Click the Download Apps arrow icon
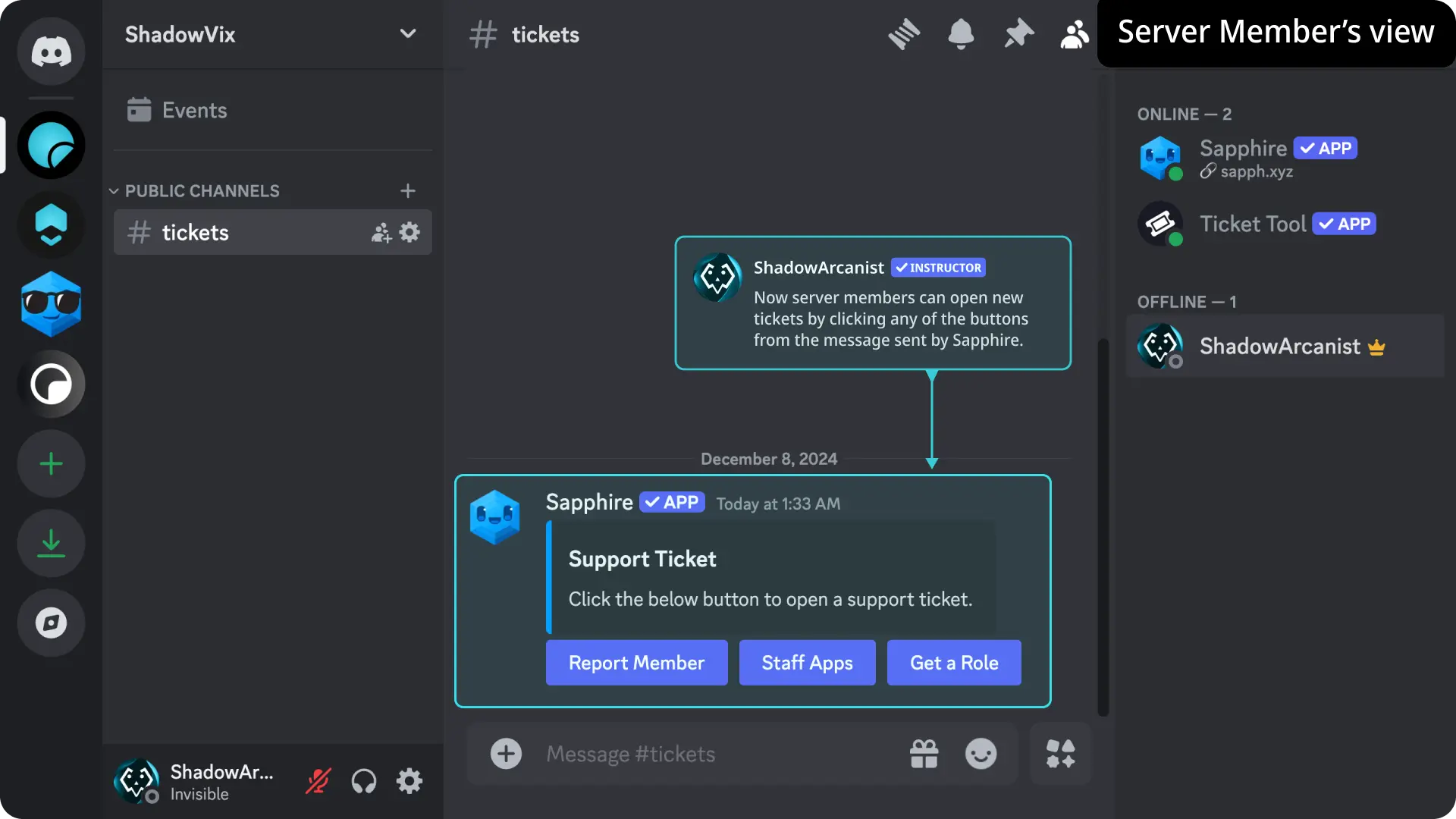The height and width of the screenshot is (819, 1456). [x=51, y=543]
